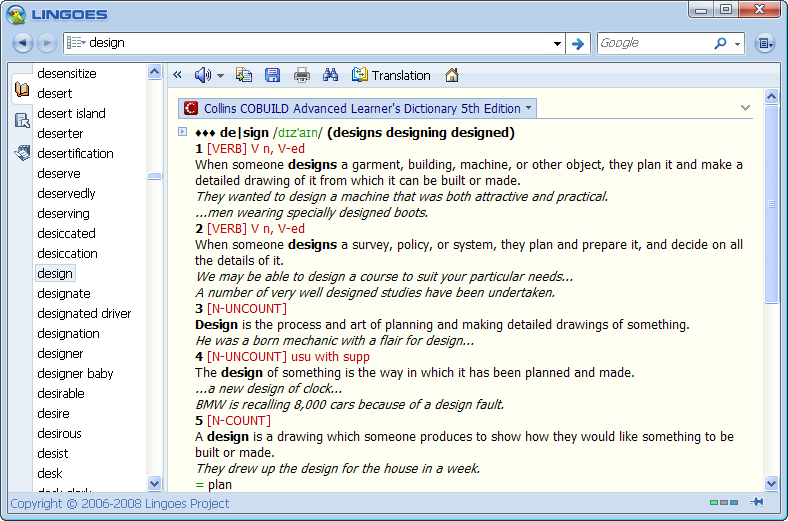The width and height of the screenshot is (788, 521).
Task: Click the definition pane scroll up arrow
Action: click(771, 96)
